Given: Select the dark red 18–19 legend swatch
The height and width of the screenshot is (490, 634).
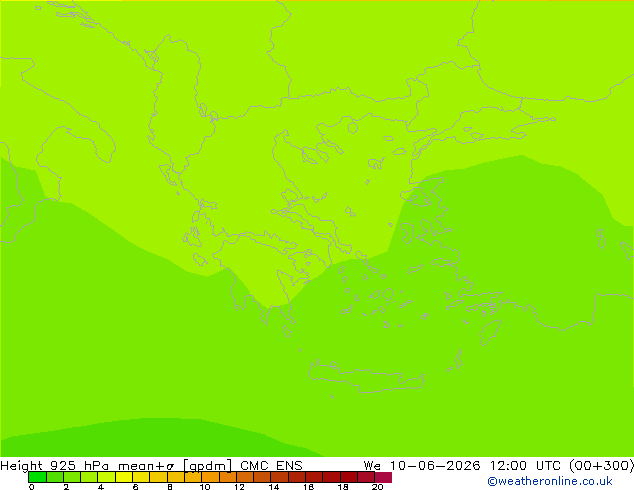Looking at the screenshot, I should tap(349, 477).
